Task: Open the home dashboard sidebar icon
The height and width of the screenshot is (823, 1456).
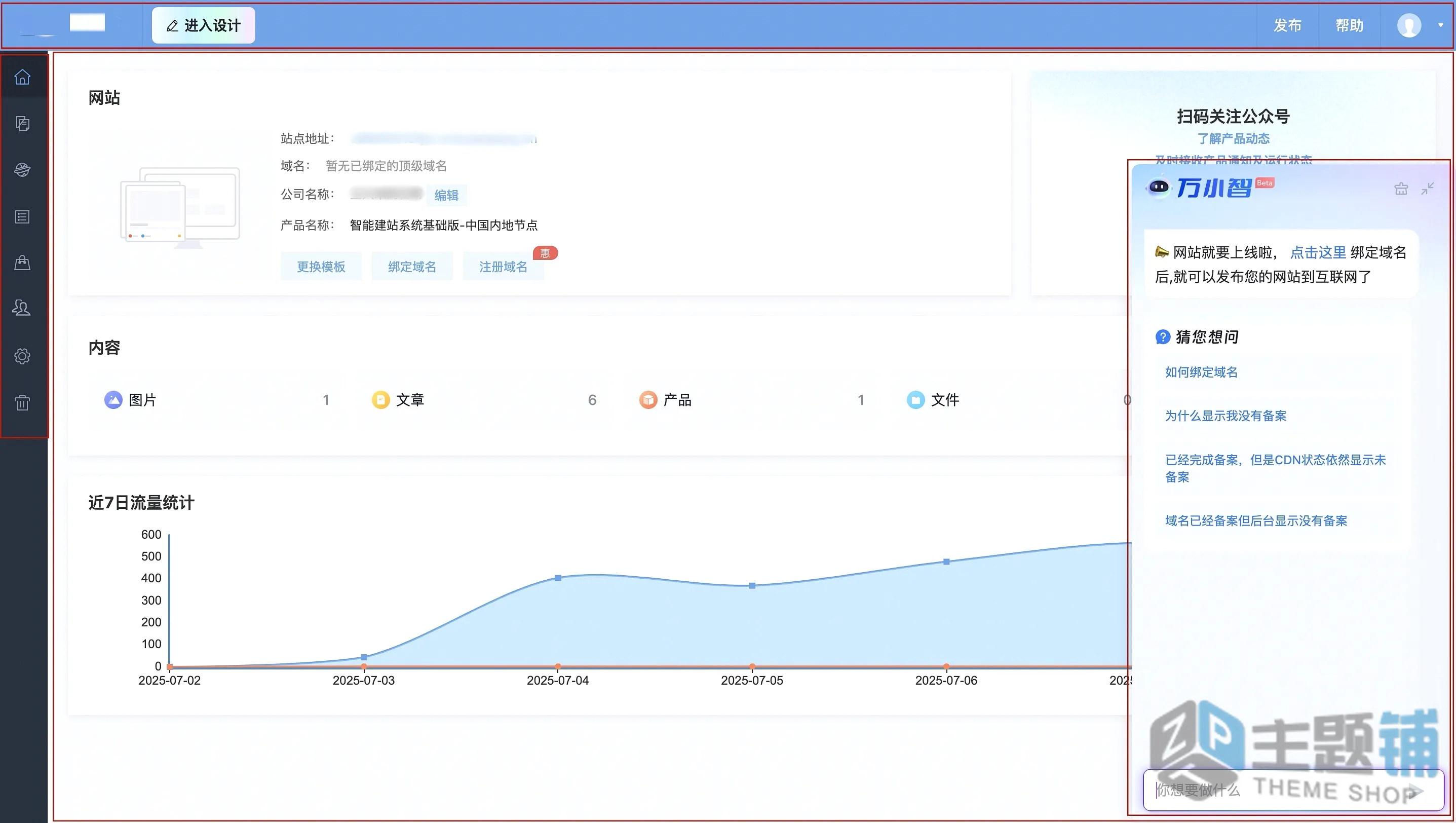Action: click(x=23, y=77)
